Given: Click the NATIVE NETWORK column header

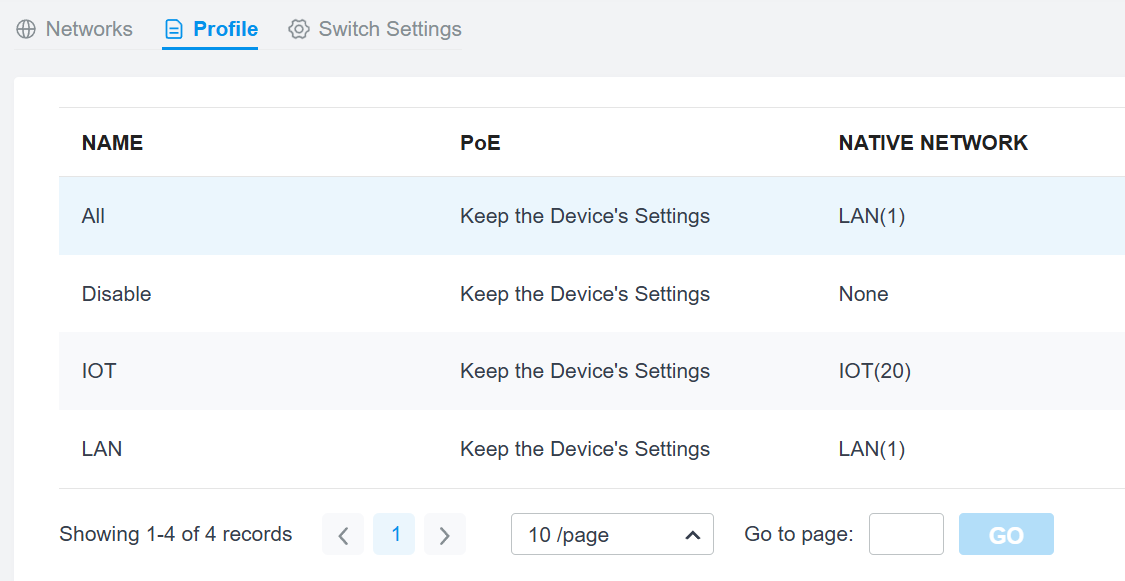Looking at the screenshot, I should [933, 143].
